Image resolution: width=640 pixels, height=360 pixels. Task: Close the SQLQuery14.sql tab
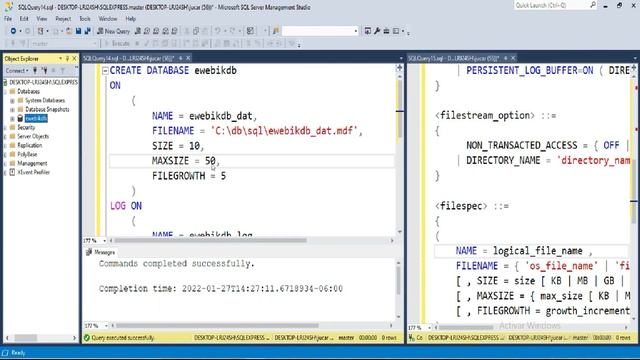click(188, 58)
